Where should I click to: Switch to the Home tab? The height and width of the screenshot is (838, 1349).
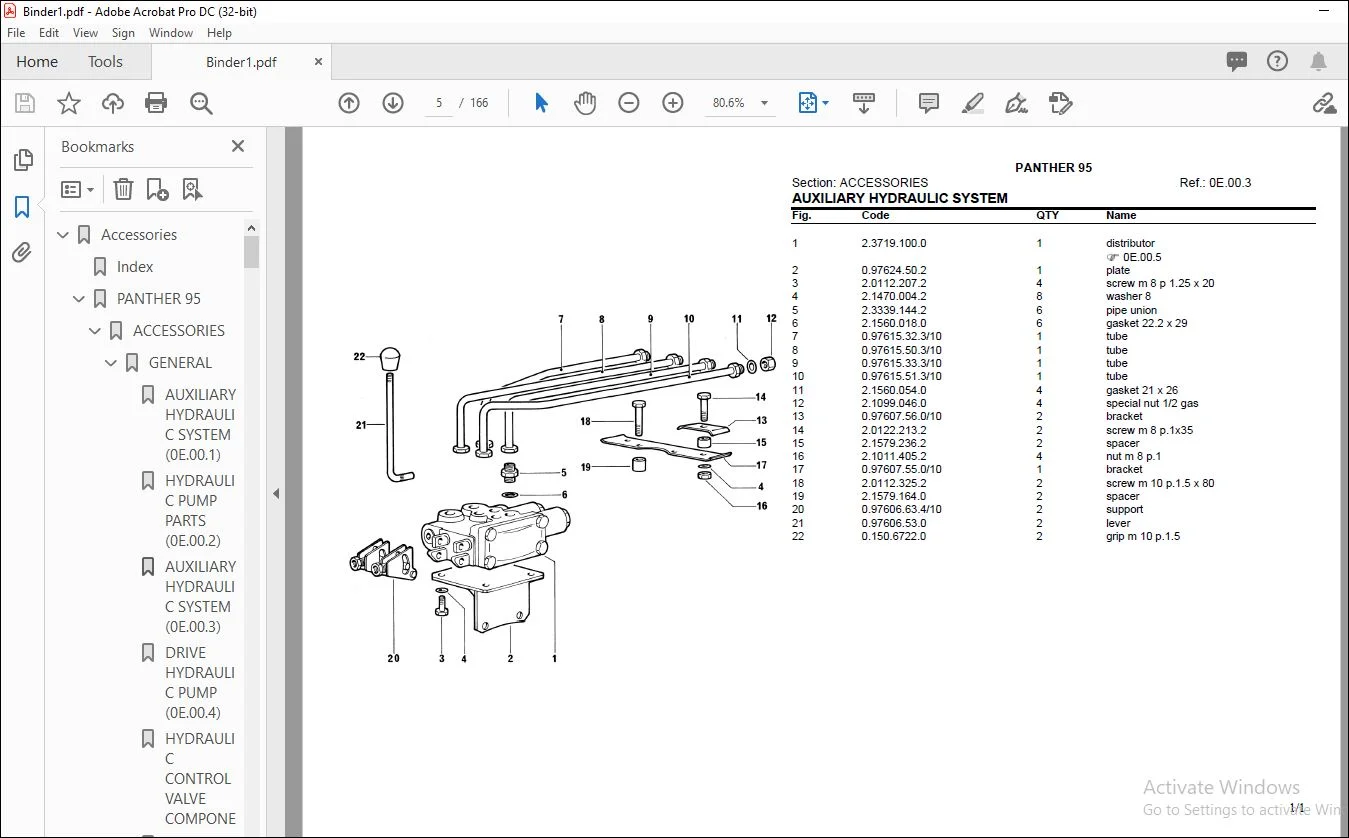coord(37,62)
